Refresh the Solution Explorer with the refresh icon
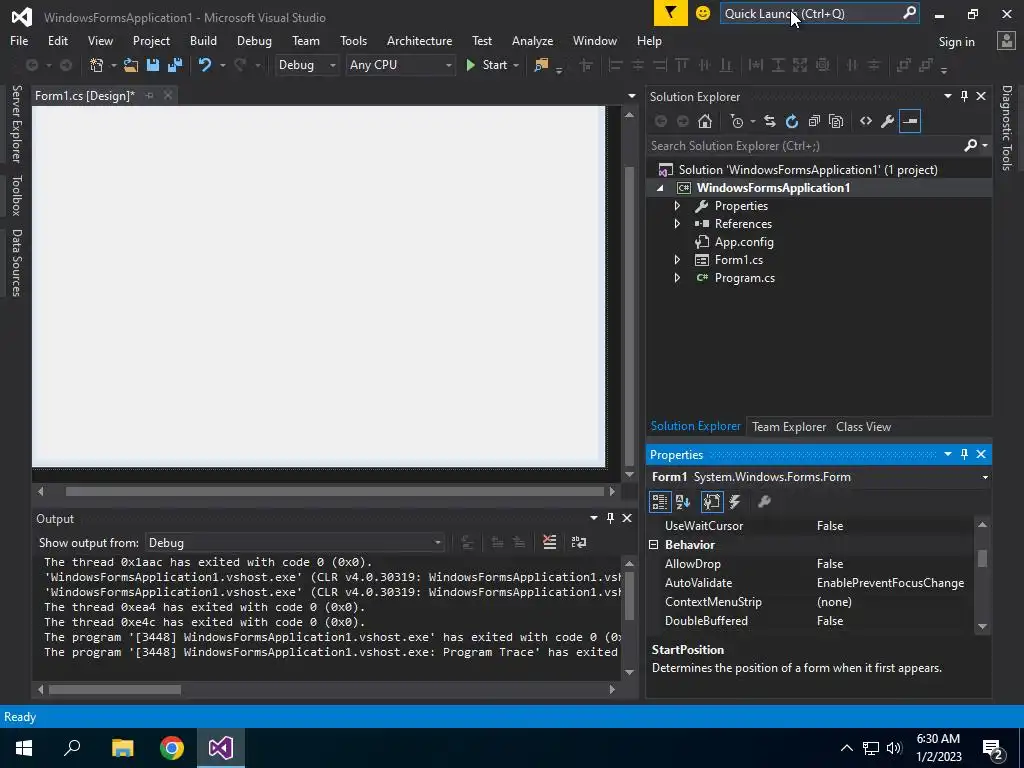The image size is (1024, 768). pos(792,121)
